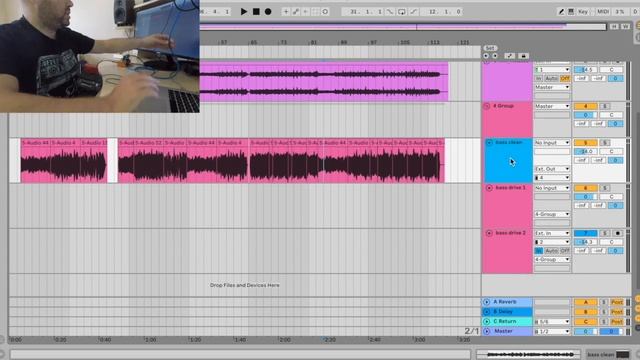Unfold the Master track
The height and width of the screenshot is (360, 640).
point(487,331)
